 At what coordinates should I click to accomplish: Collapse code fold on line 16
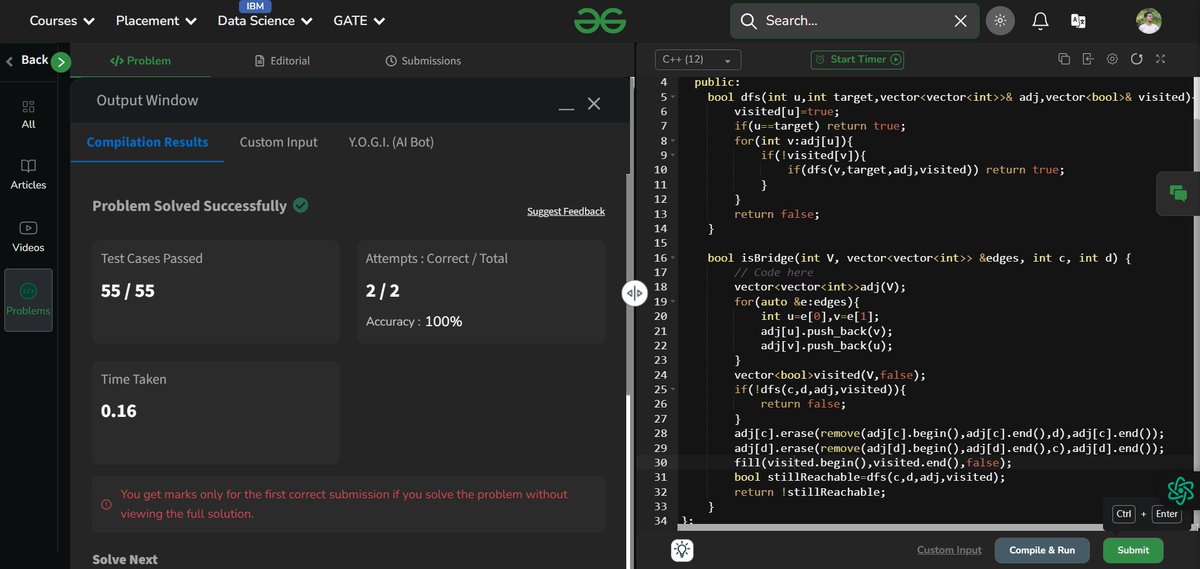tap(674, 258)
